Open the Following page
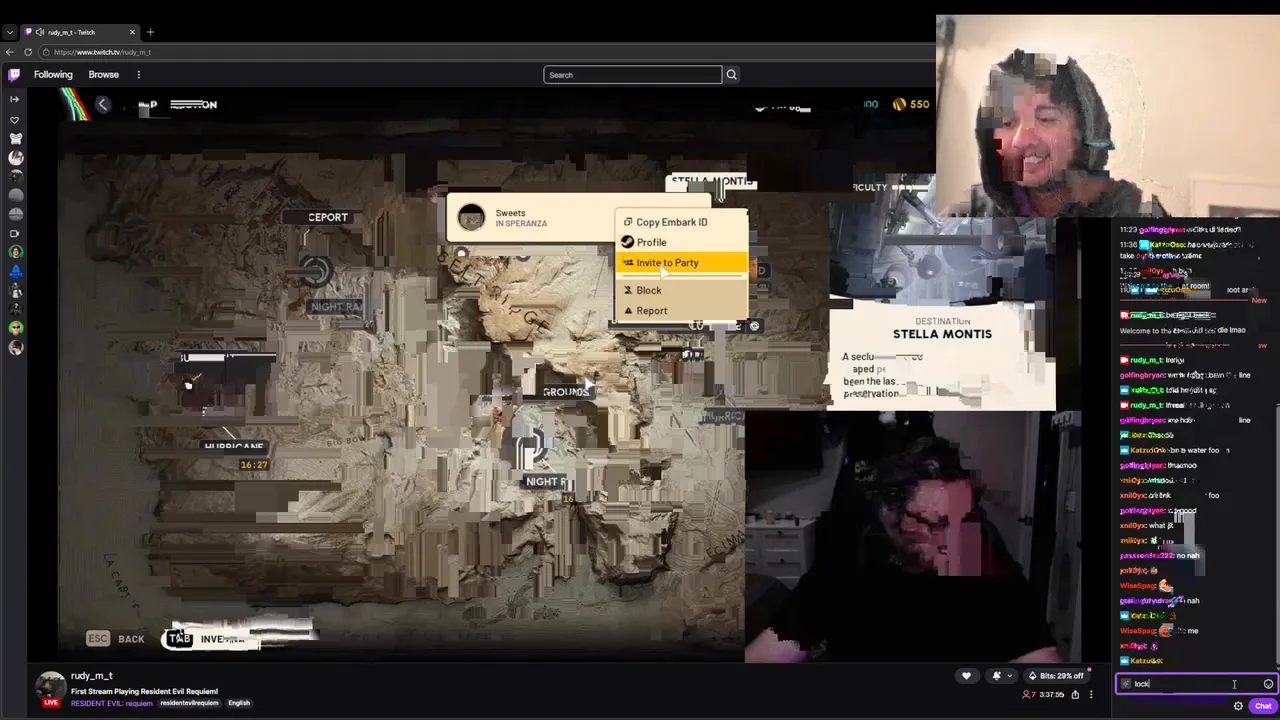1280x720 pixels. click(x=53, y=75)
